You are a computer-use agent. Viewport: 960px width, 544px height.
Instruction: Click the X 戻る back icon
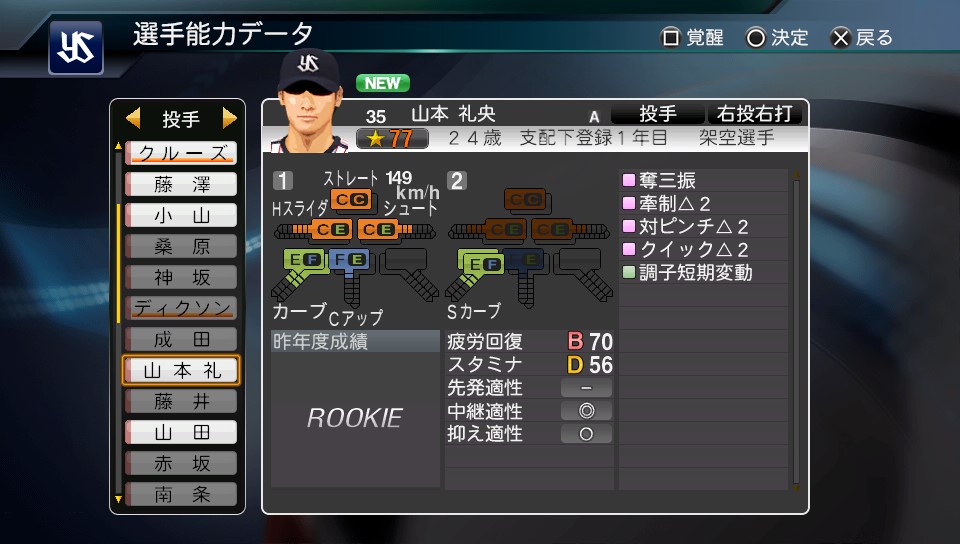pos(841,38)
